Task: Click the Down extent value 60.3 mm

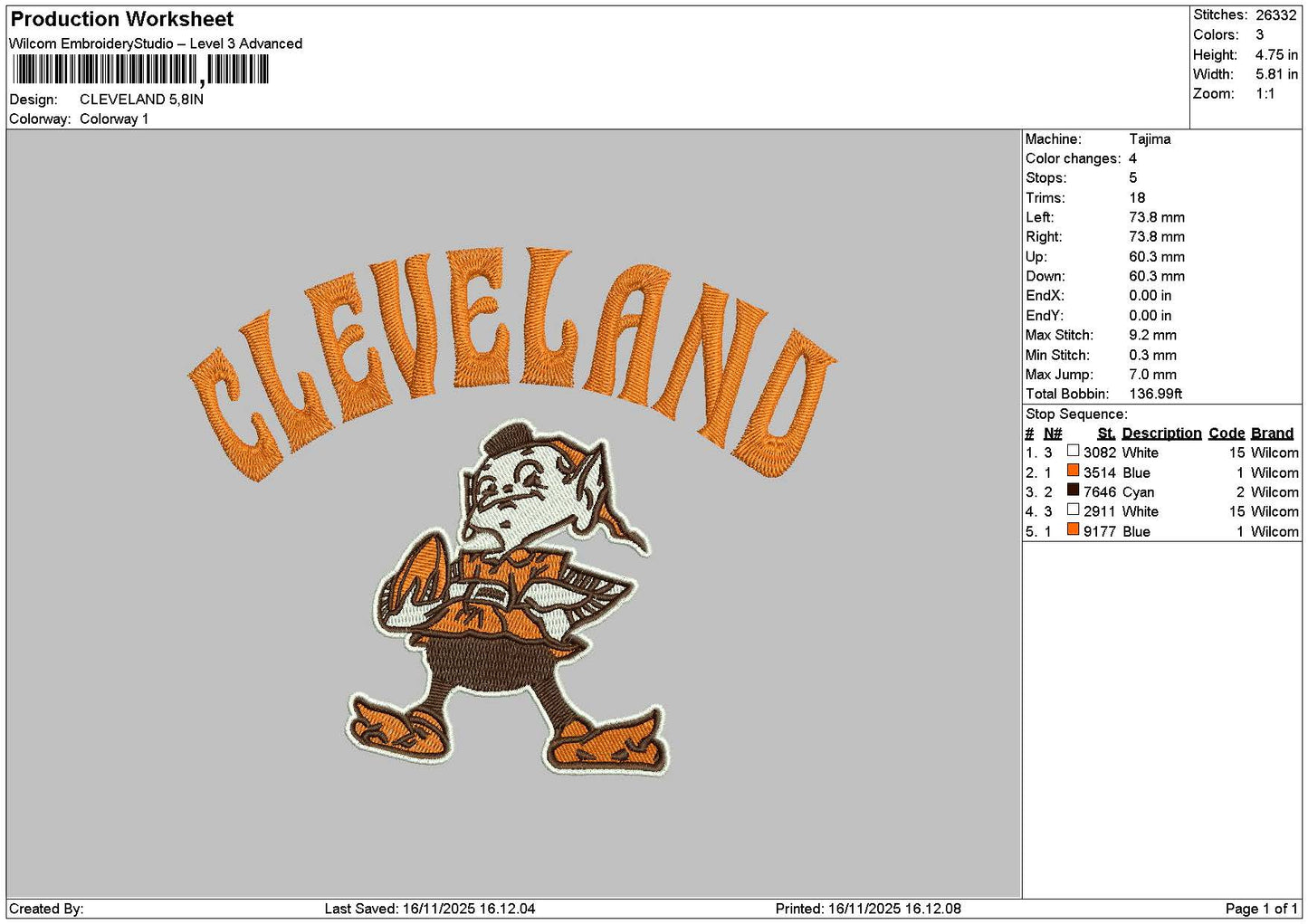Action: click(x=1157, y=277)
